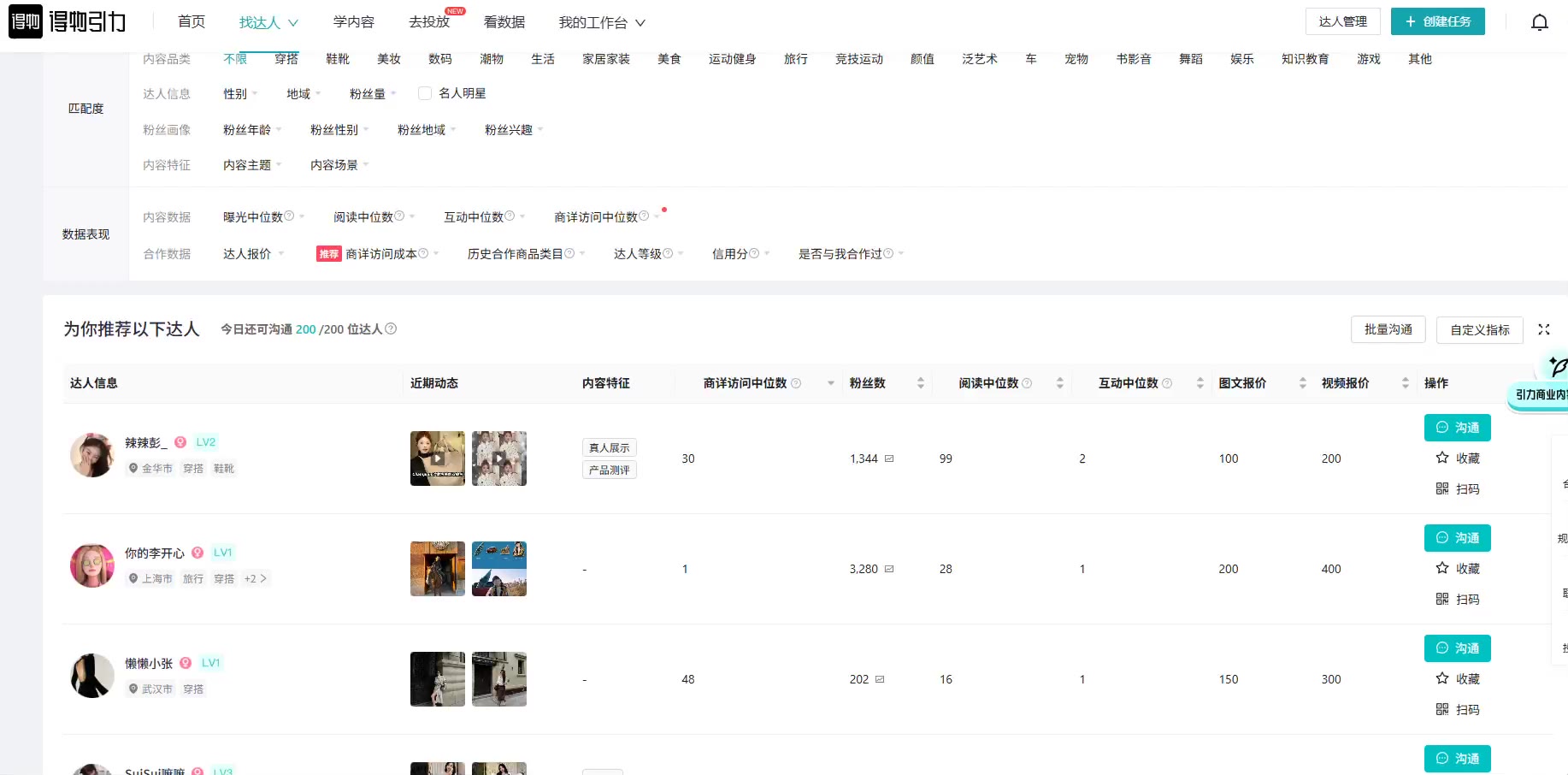This screenshot has width=1568, height=775.
Task: Open 我的工作台 menu
Action: point(602,22)
